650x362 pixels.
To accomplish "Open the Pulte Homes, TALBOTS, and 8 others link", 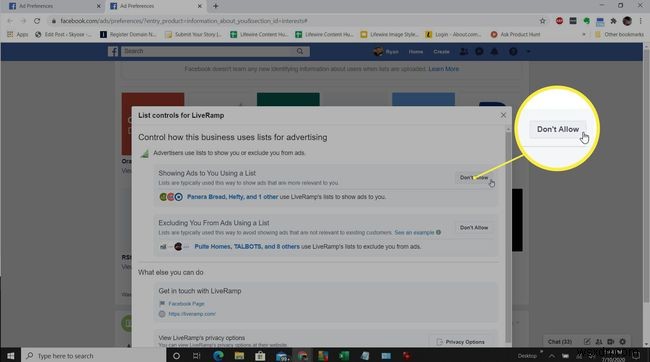I will pos(247,246).
